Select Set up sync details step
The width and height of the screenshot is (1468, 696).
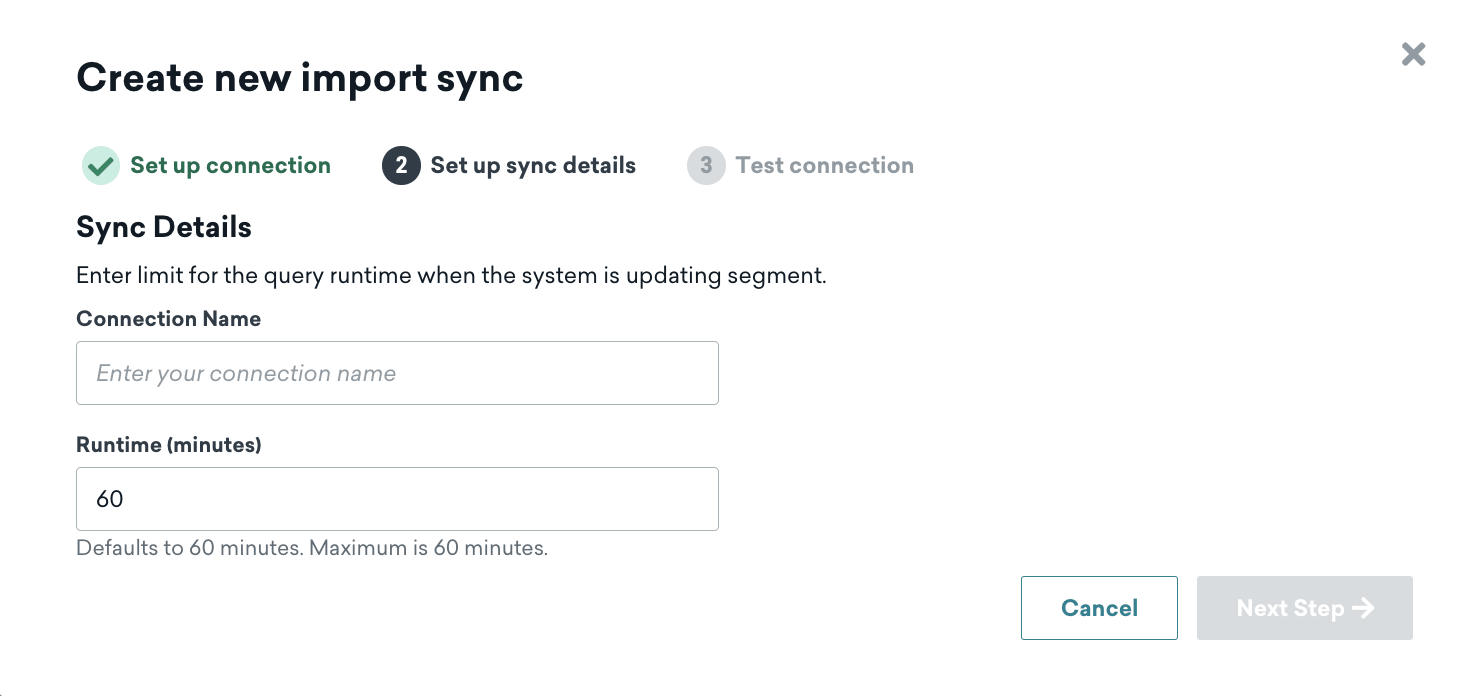[533, 166]
